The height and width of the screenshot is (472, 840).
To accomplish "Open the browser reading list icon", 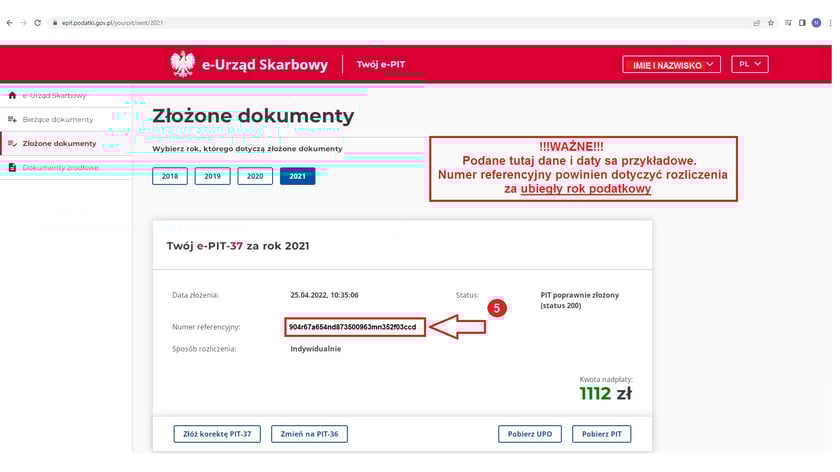I will (x=788, y=23).
